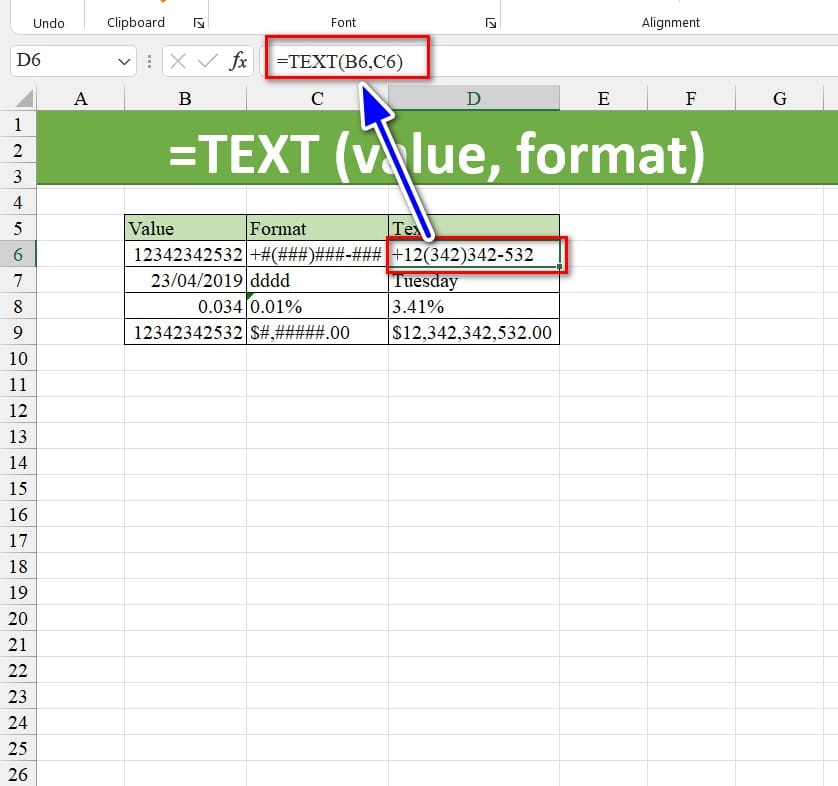Screen dimensions: 838x786
Task: Click the Cancel X icon in formula bar
Action: [x=178, y=62]
